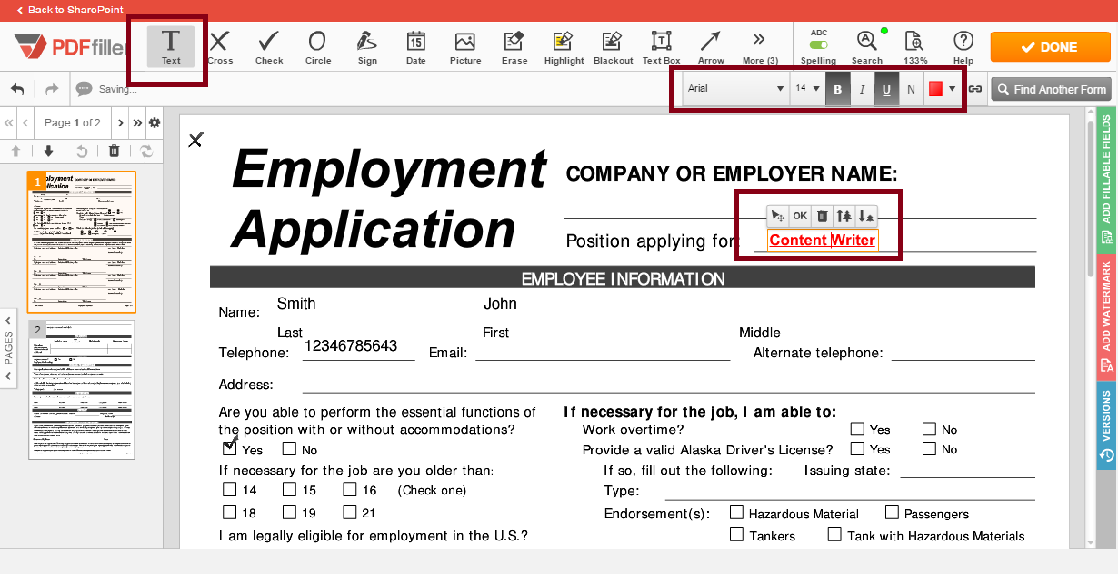Toggle bold formatting
1118x574 pixels.
[838, 89]
